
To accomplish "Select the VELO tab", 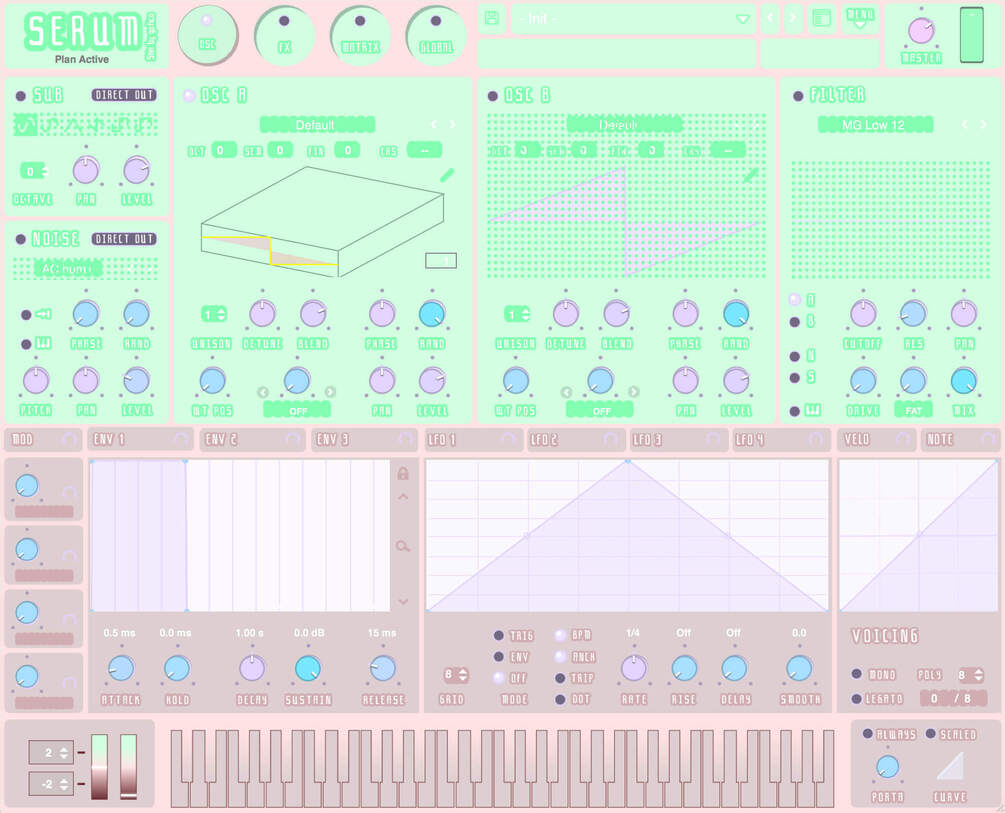I will (x=876, y=439).
